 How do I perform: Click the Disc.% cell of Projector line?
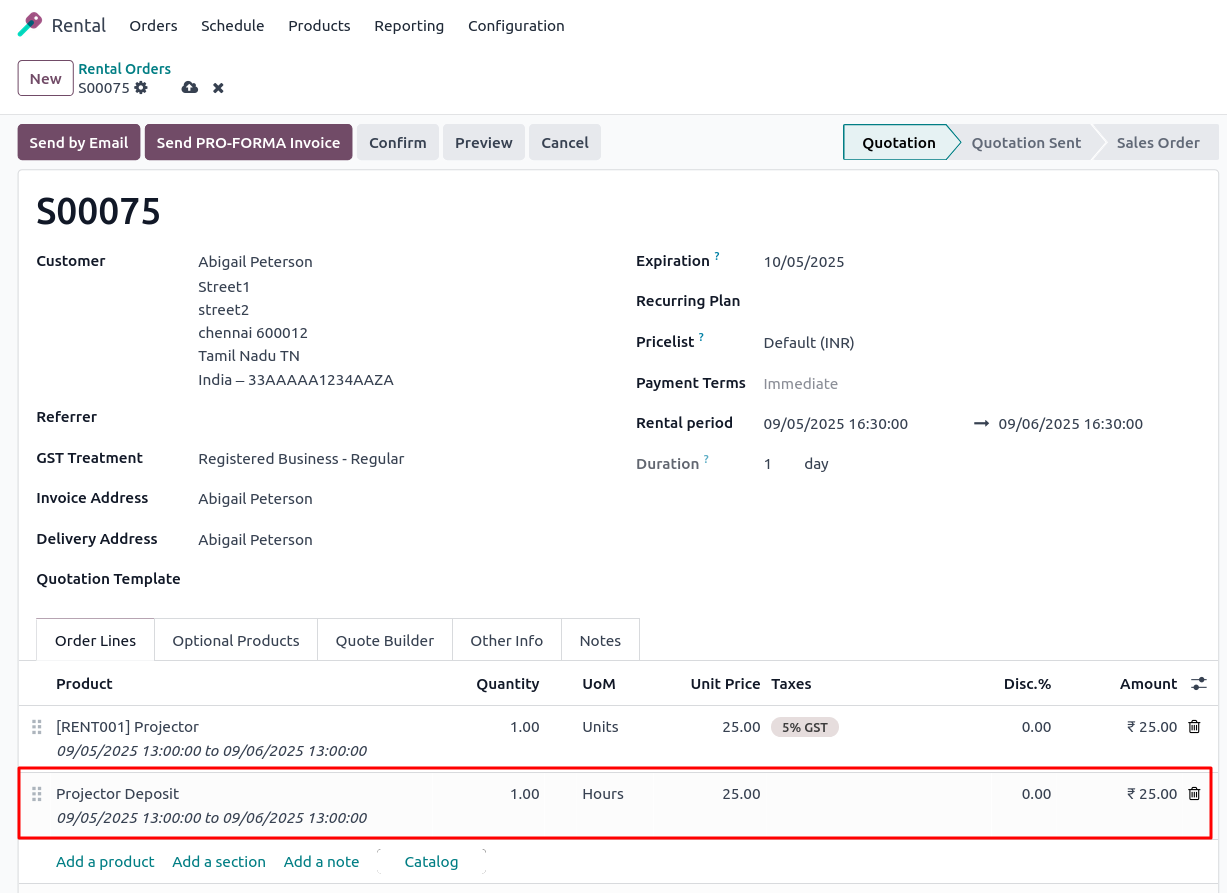tap(1036, 727)
